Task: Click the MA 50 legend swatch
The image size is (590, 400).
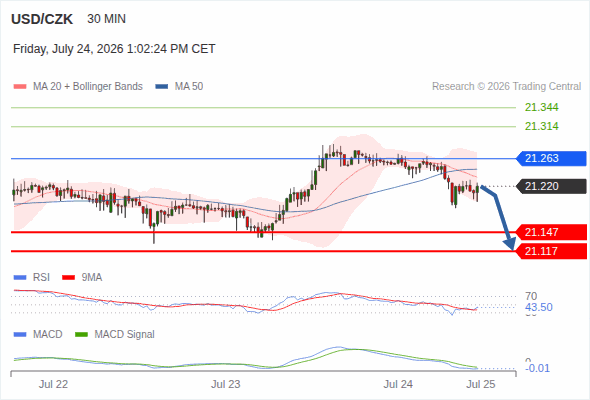Action: click(x=162, y=87)
